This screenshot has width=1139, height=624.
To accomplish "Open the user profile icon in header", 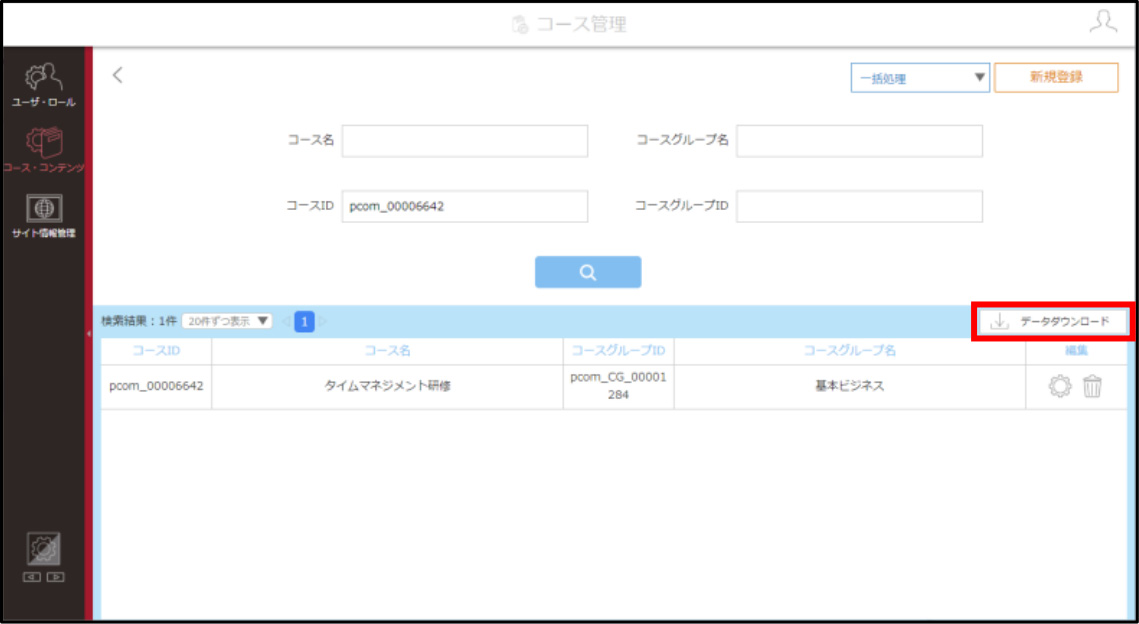I will click(1103, 22).
